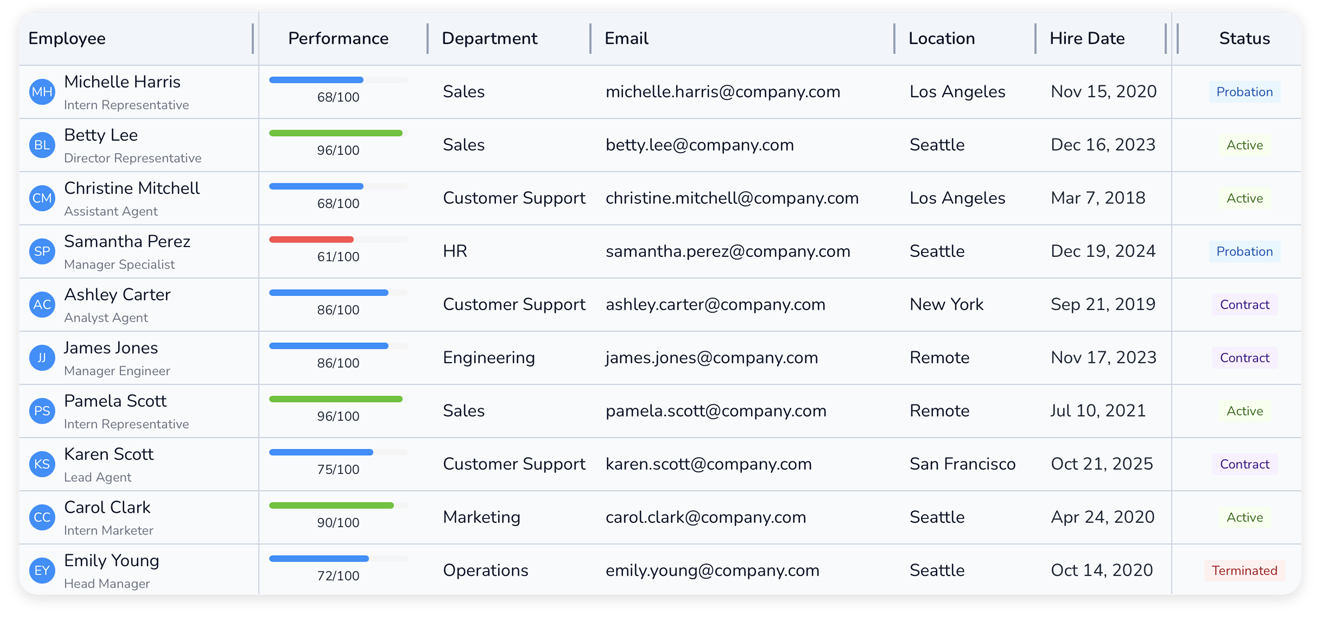Click the Hire Date column header
Viewport: 1320px width, 623px height.
click(x=1087, y=39)
